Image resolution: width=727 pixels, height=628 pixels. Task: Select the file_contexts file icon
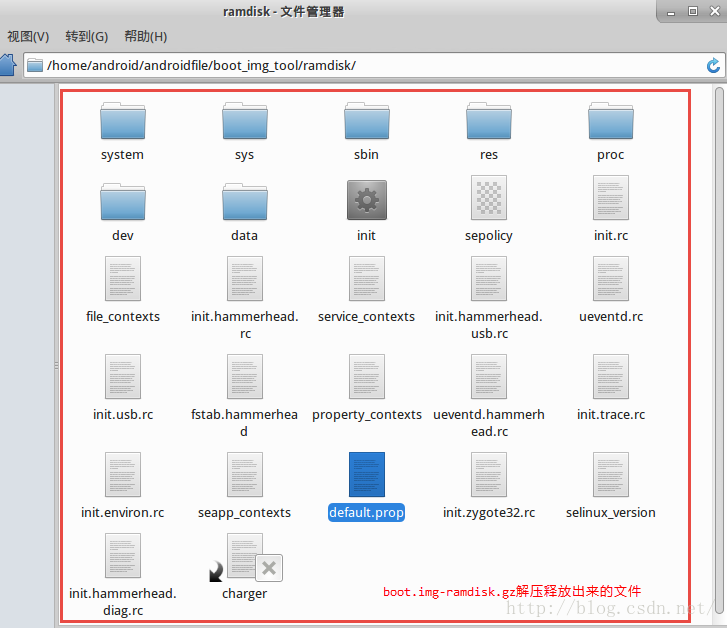123,278
